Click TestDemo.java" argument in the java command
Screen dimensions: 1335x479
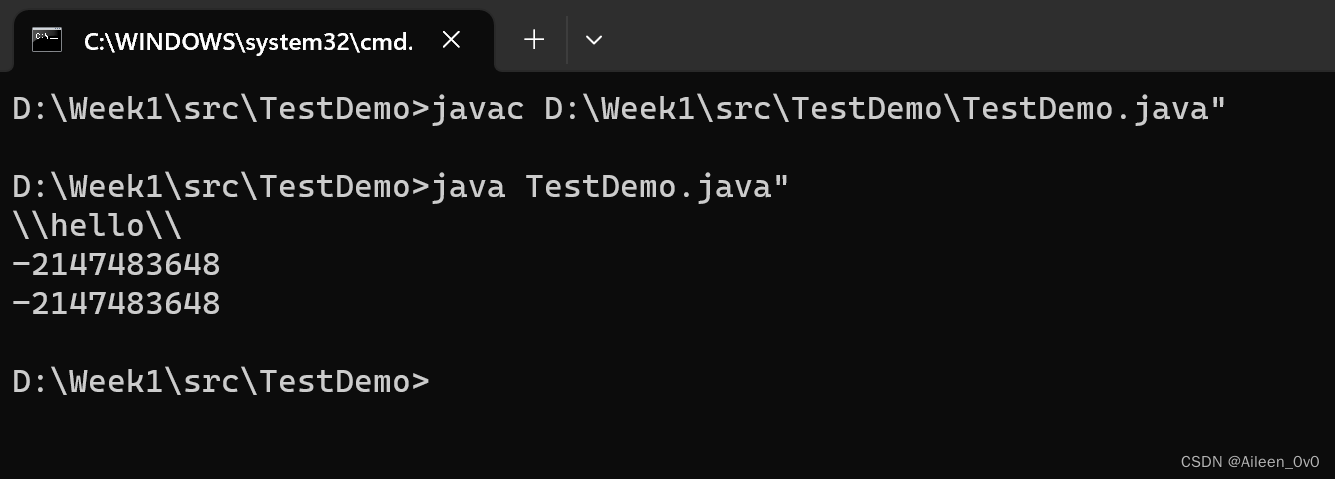tap(657, 187)
